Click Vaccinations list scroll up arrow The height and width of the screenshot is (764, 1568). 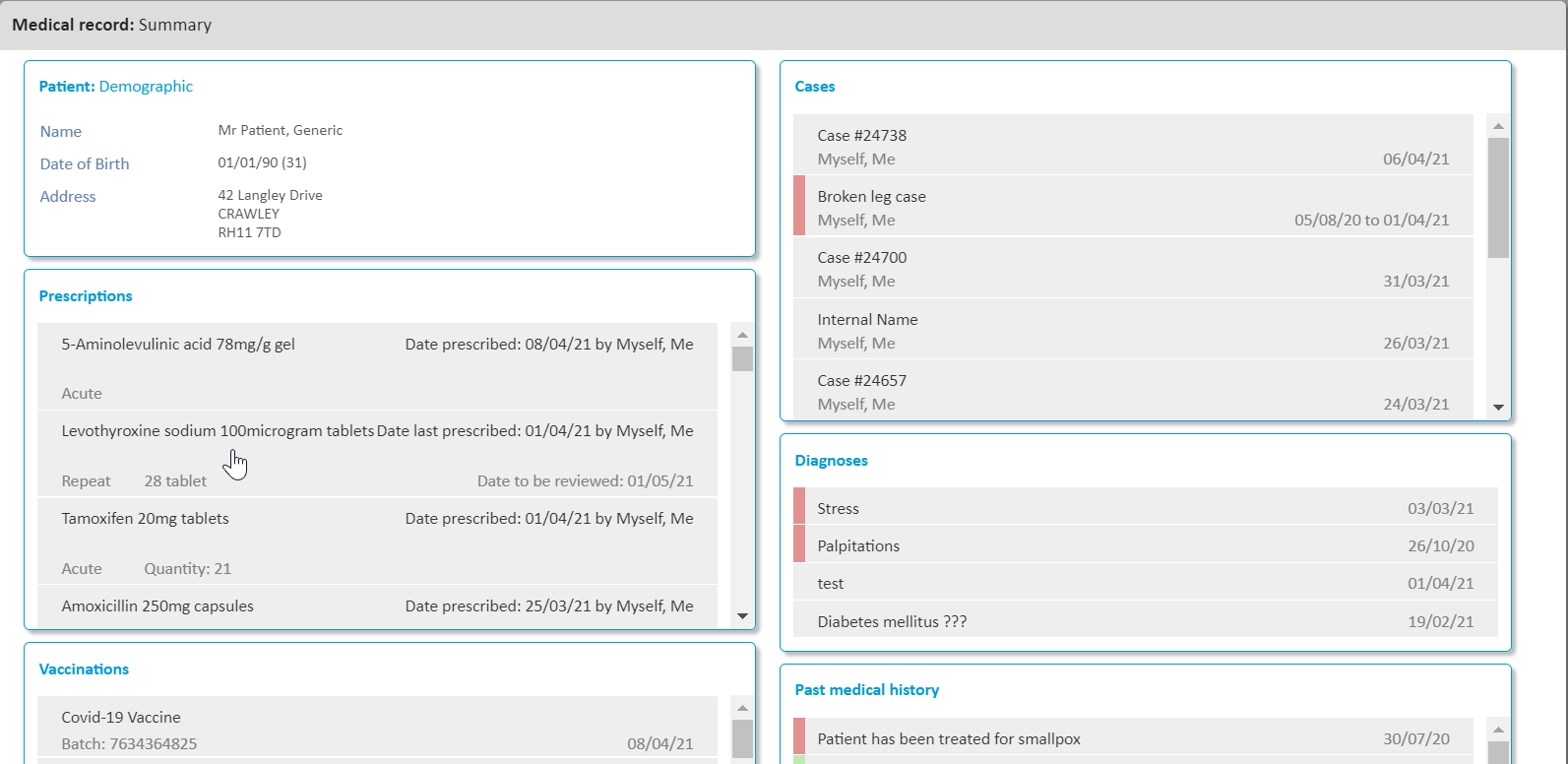pos(742,708)
